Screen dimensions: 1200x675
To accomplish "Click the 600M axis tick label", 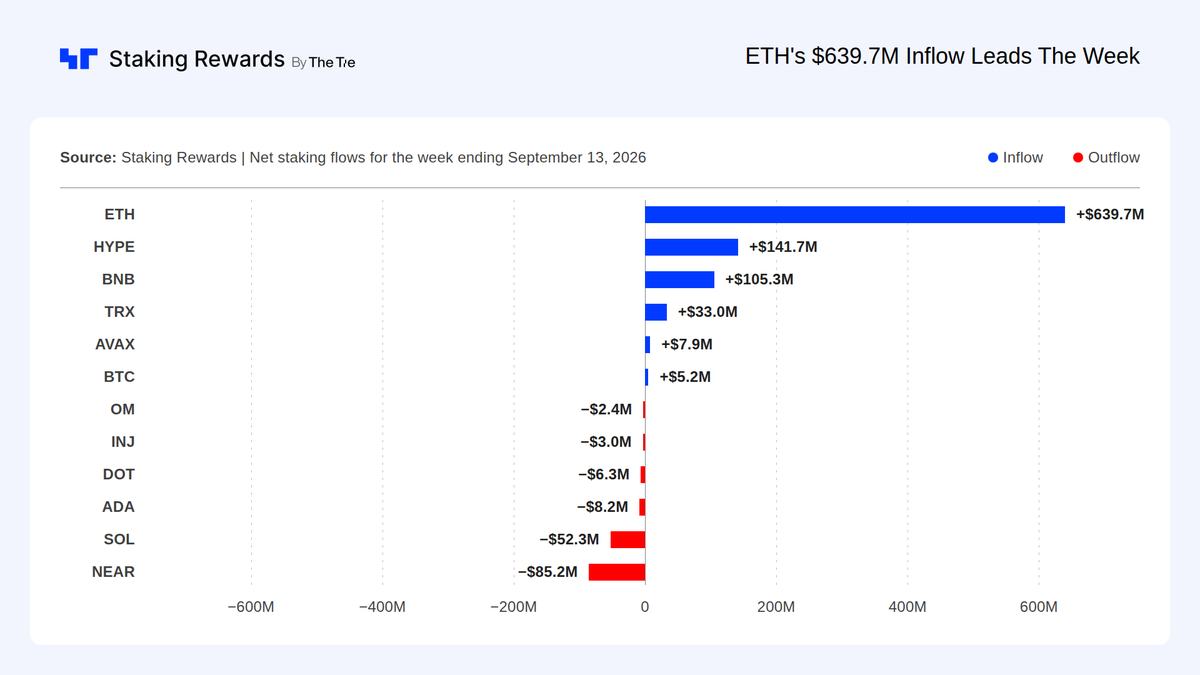I will 1038,606.
